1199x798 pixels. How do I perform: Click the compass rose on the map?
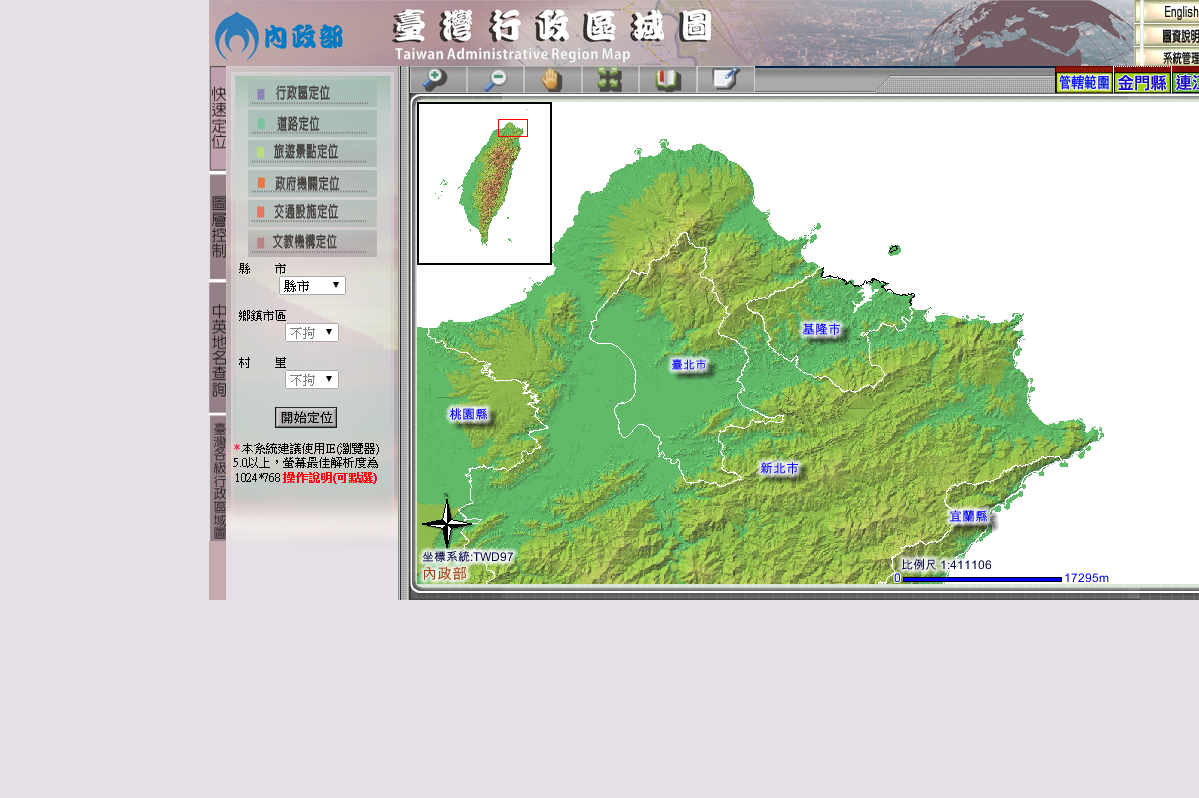(446, 523)
